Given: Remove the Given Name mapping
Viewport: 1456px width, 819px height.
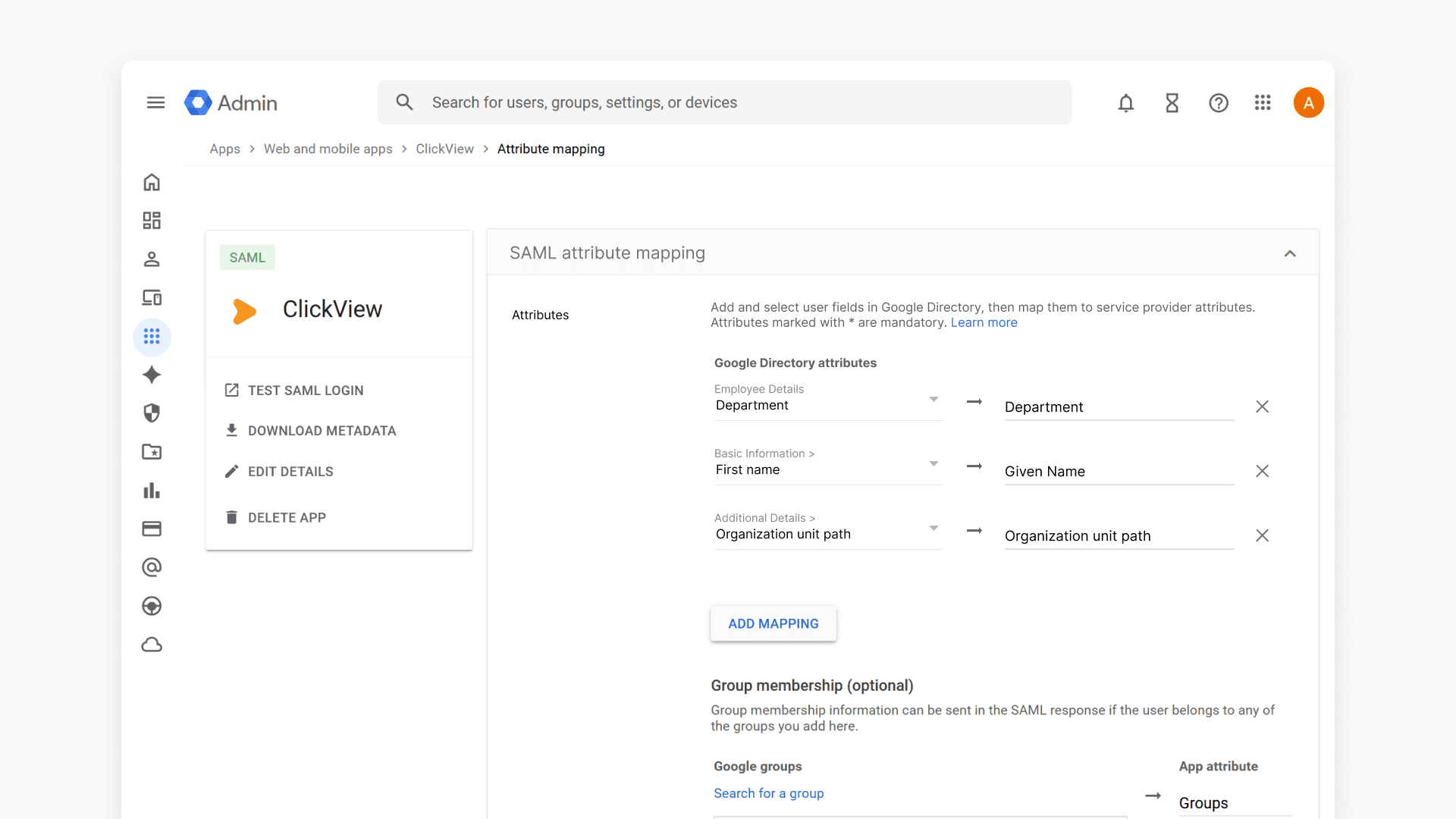Looking at the screenshot, I should (x=1262, y=471).
